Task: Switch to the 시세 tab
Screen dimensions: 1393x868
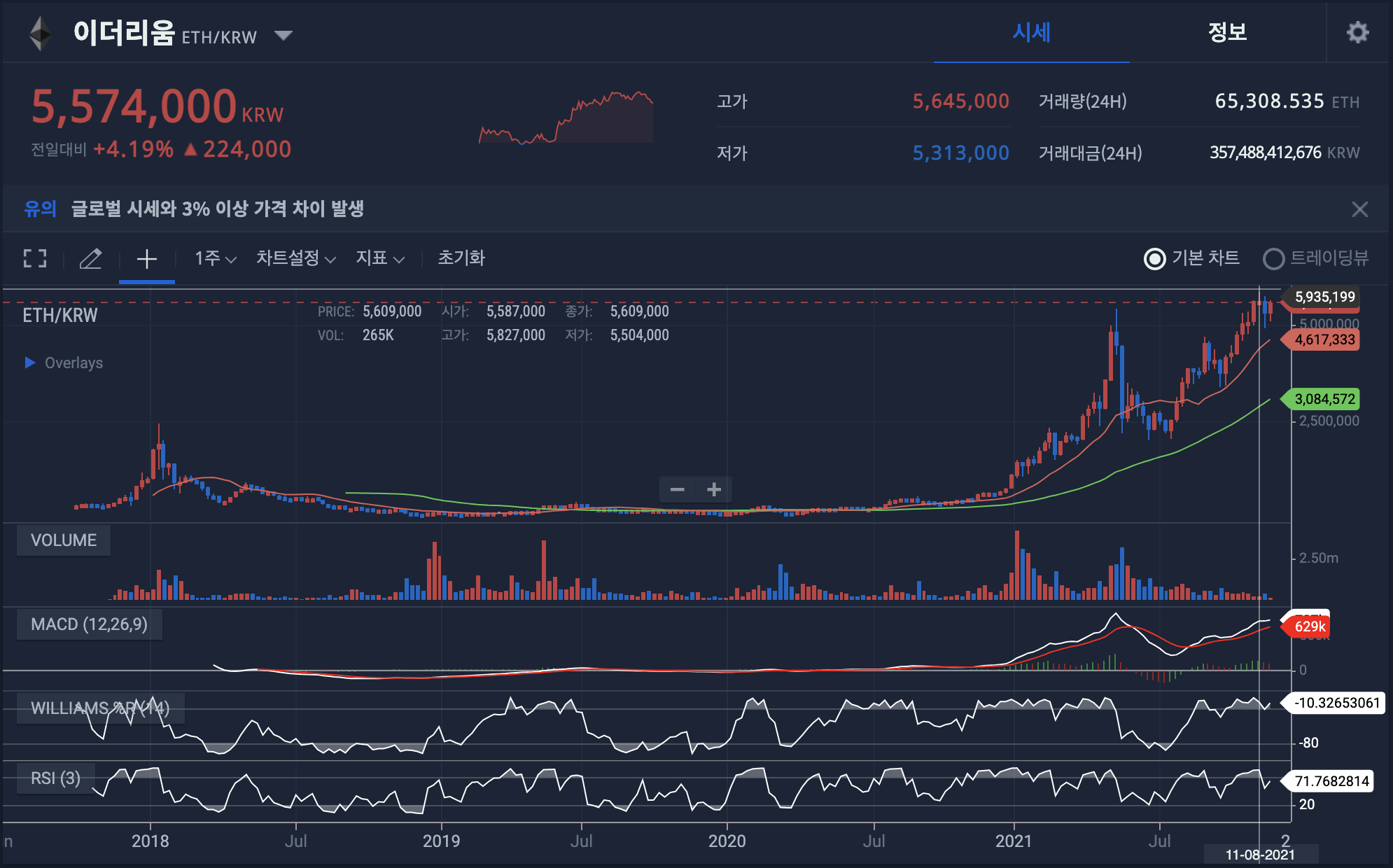Action: (1031, 32)
